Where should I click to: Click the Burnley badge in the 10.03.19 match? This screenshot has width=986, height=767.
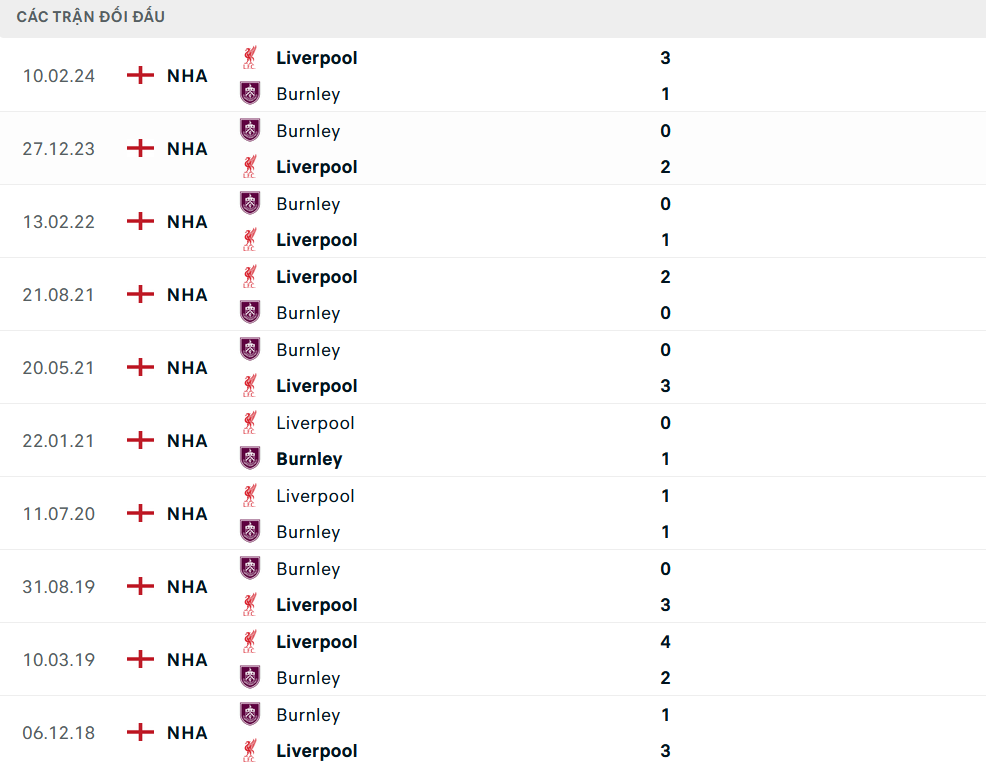tap(249, 678)
